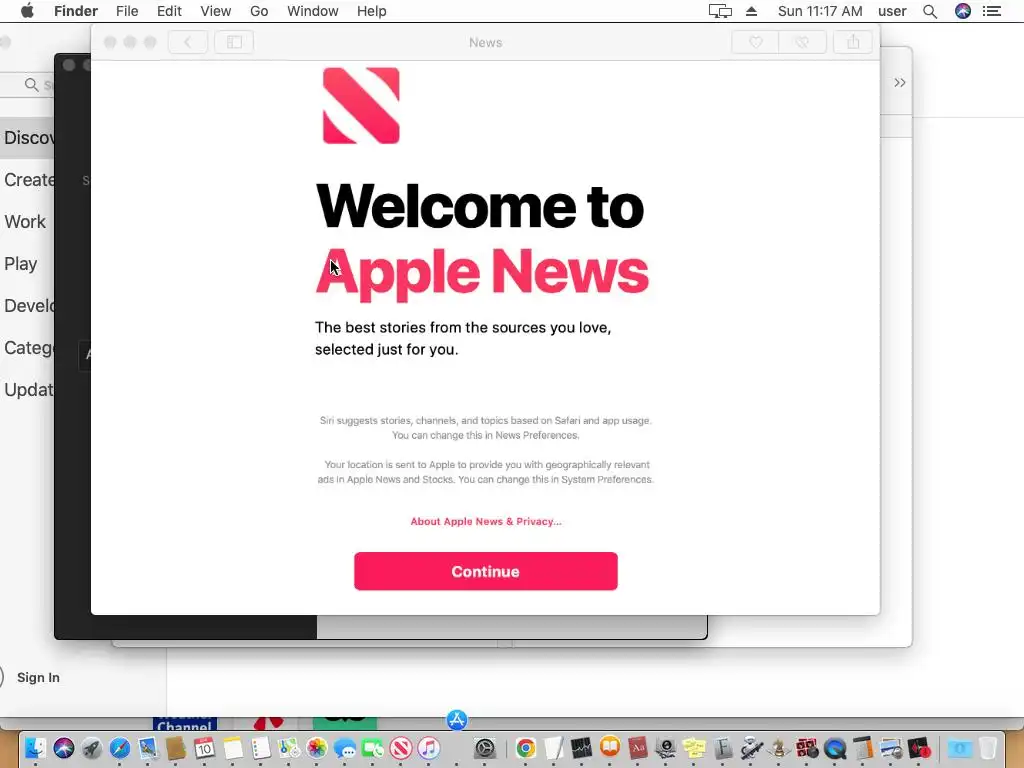This screenshot has height=768, width=1024.
Task: Expand the toolbar overflow chevrons behind News
Action: 900,82
